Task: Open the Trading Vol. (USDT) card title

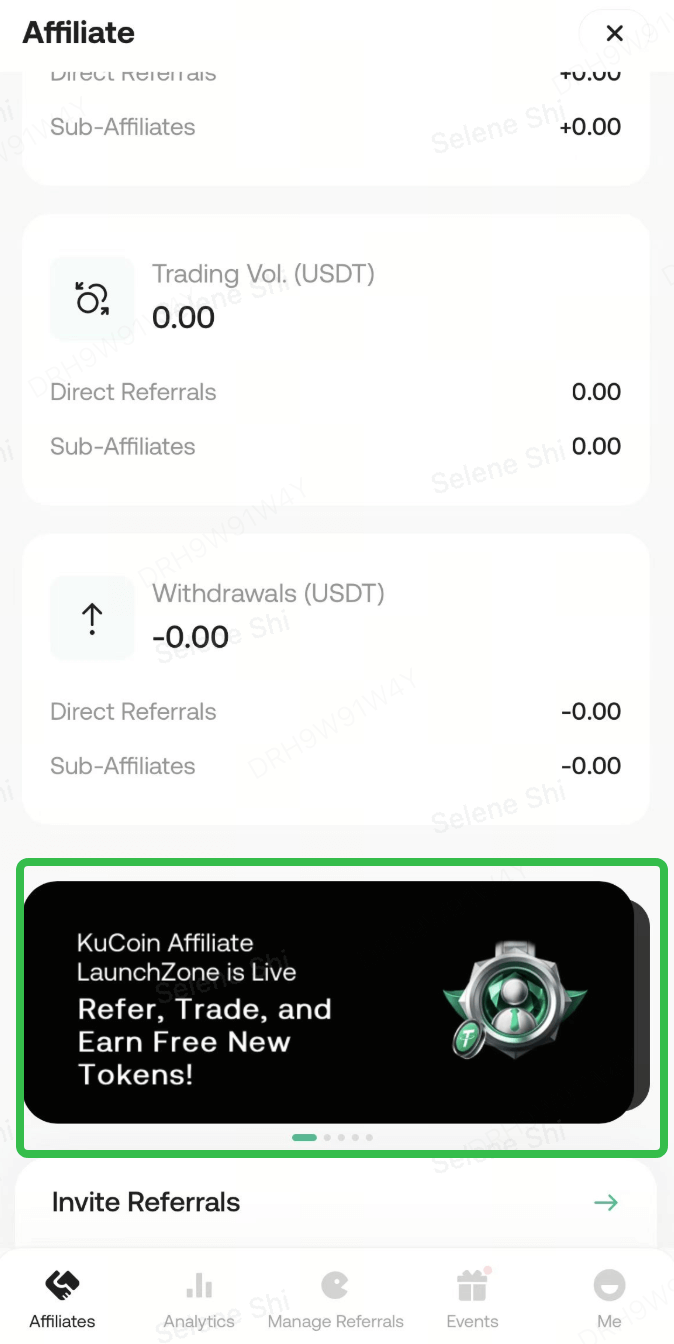Action: [x=263, y=274]
